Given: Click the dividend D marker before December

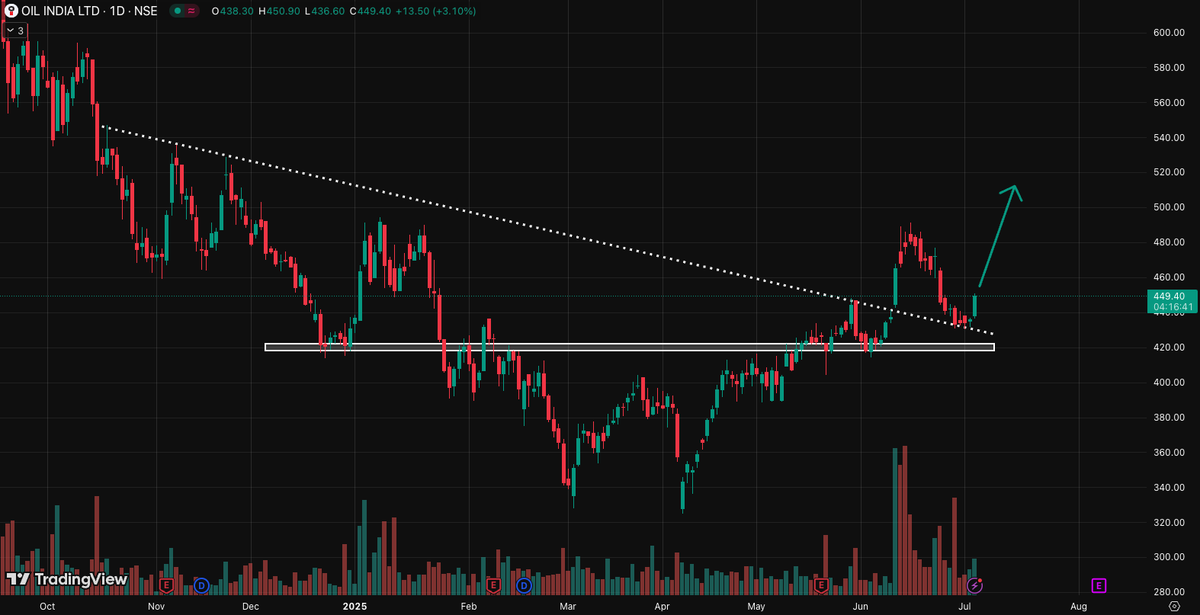Looking at the screenshot, I should click(x=201, y=584).
